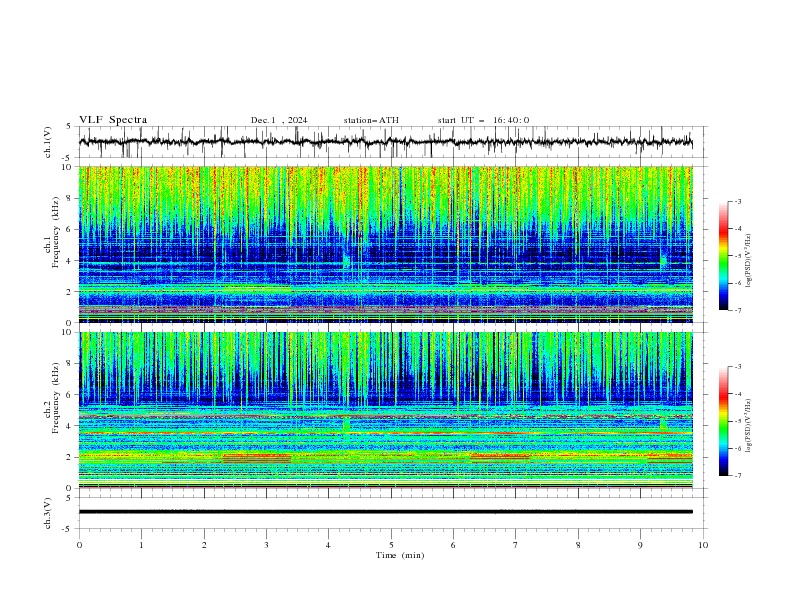Screen dimensions: 792x612
Task: Click the flat ch.3 voltage trace
Action: (x=385, y=512)
